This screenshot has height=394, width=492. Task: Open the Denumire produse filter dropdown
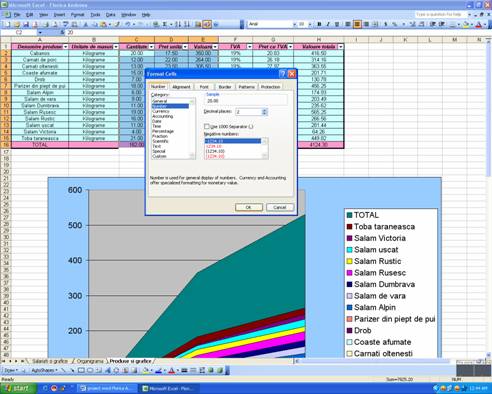click(65, 47)
